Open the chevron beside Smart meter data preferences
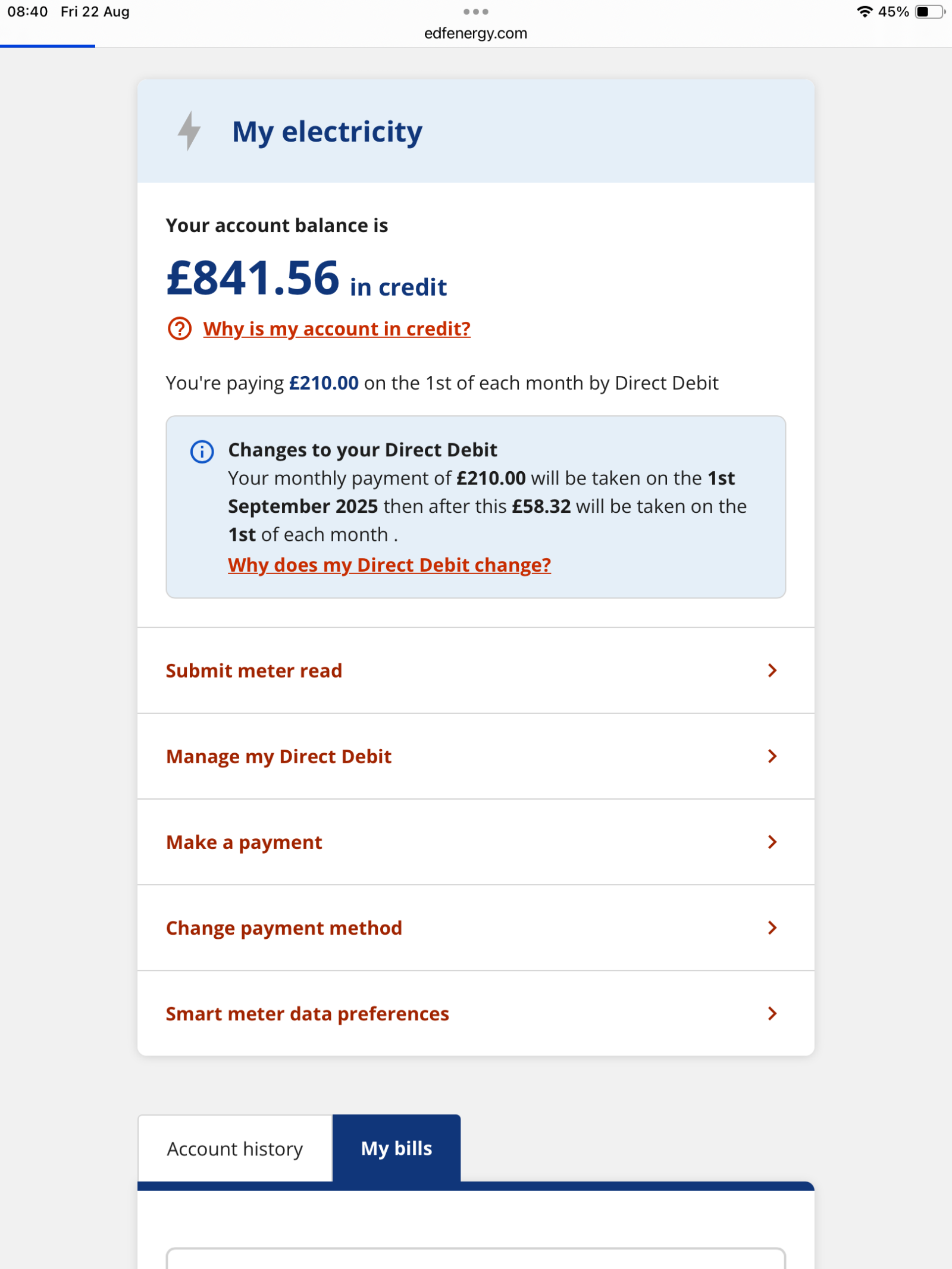The image size is (952, 1269). pos(772,1013)
